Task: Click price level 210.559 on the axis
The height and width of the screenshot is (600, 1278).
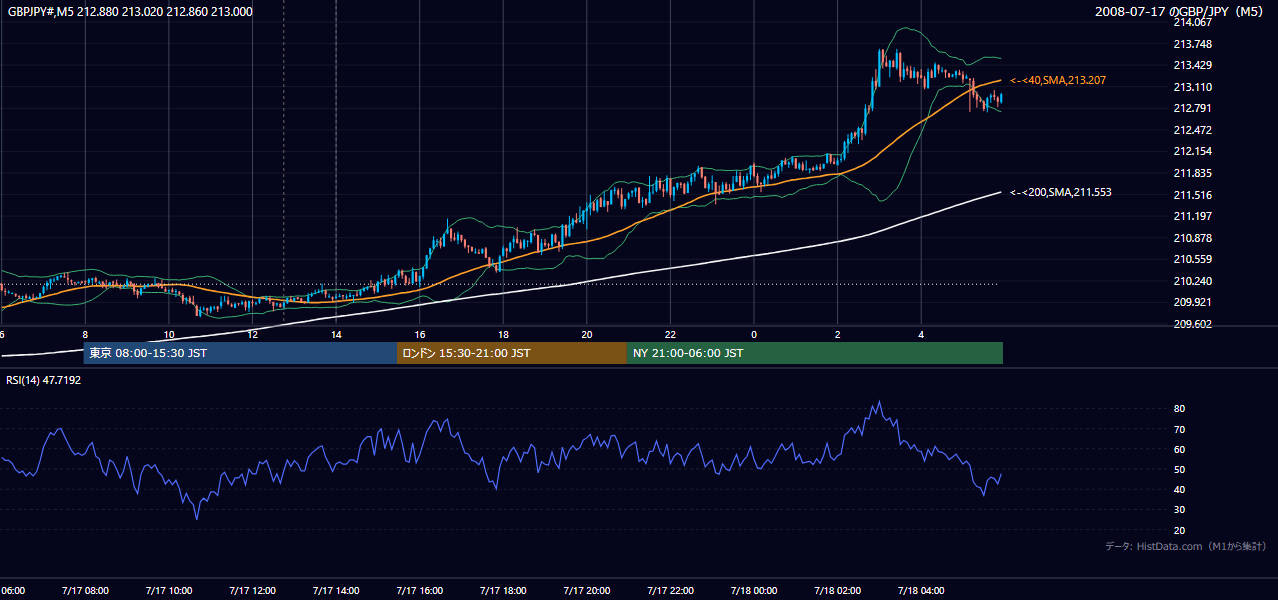Action: point(1191,259)
